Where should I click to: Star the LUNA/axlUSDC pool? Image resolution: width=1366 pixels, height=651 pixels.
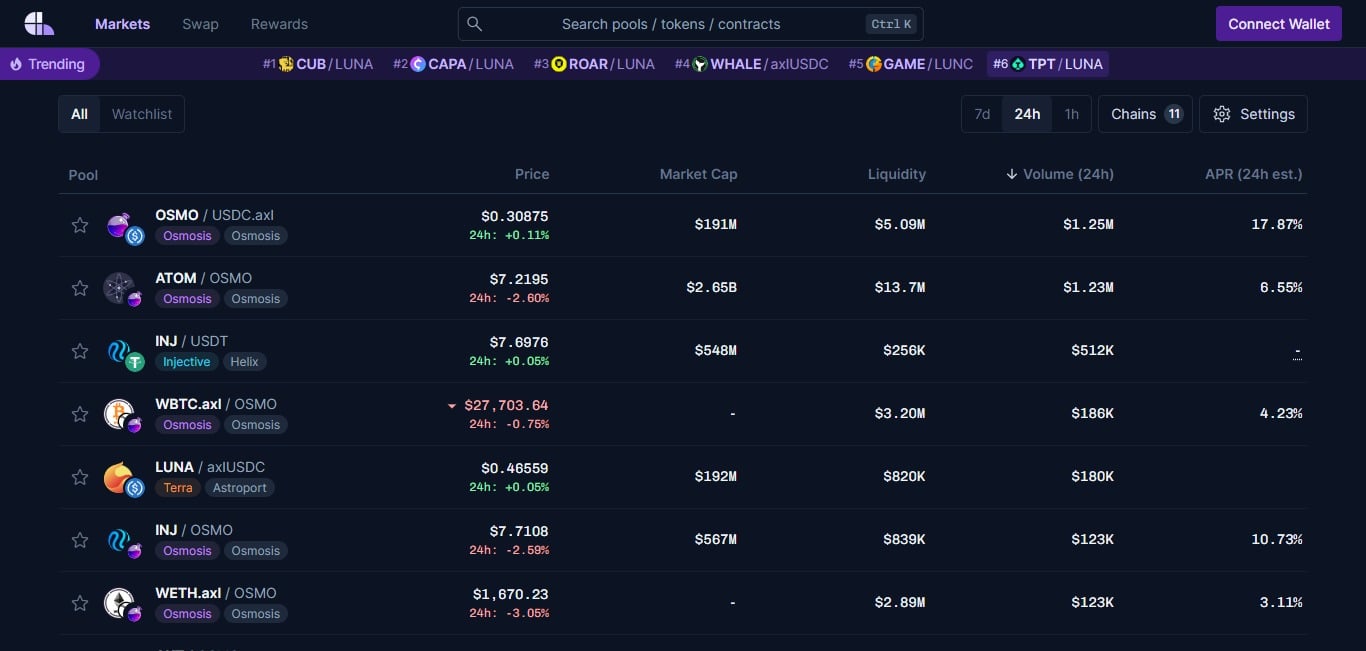point(79,477)
